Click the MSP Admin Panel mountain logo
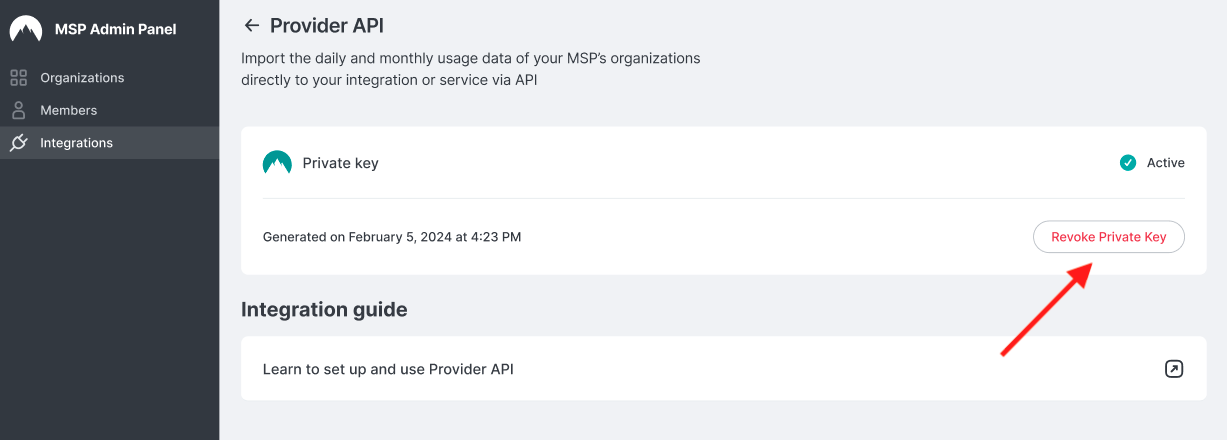Image resolution: width=1227 pixels, height=440 pixels. [x=26, y=29]
